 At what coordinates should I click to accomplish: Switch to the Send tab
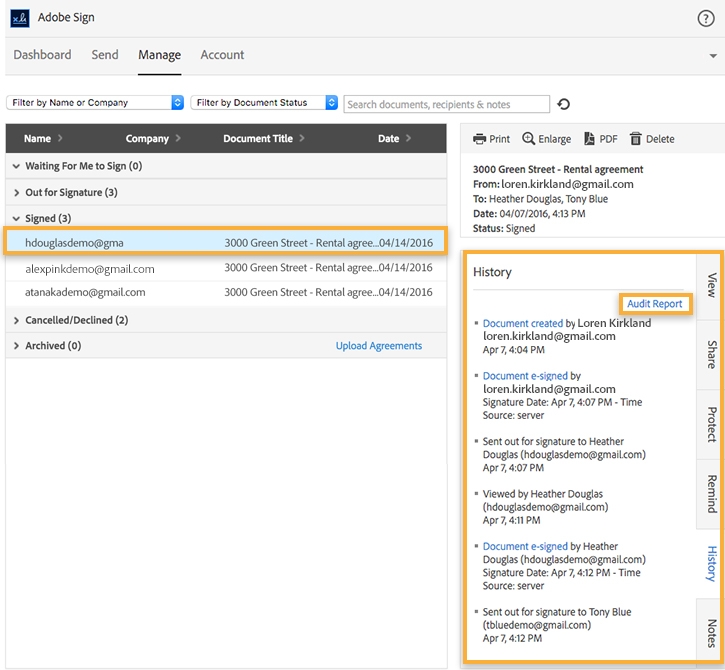pyautogui.click(x=105, y=55)
